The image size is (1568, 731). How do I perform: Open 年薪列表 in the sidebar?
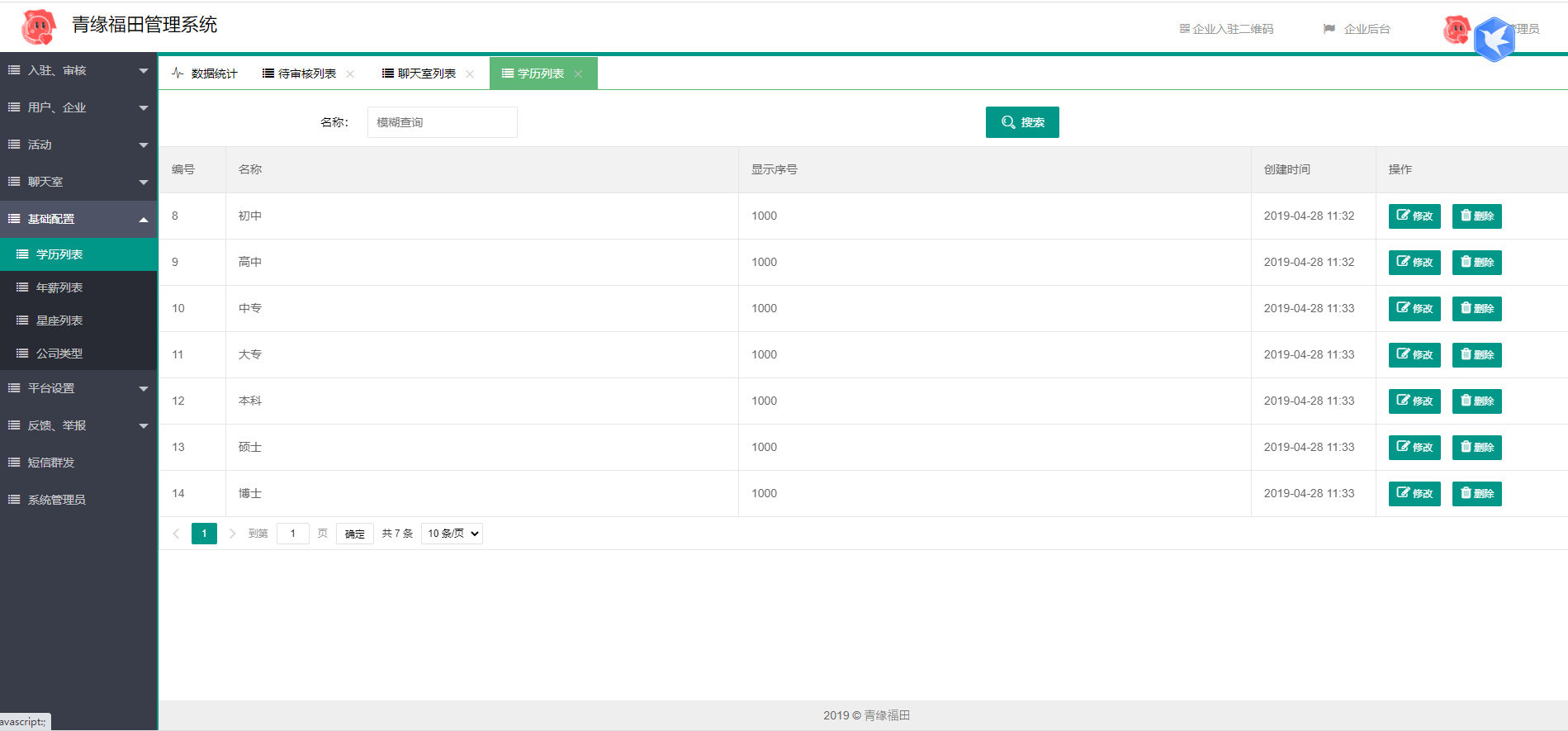[78, 287]
